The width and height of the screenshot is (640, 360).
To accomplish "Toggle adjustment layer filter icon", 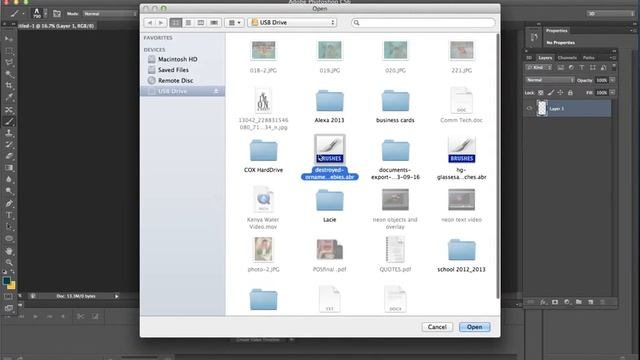I will point(571,68).
